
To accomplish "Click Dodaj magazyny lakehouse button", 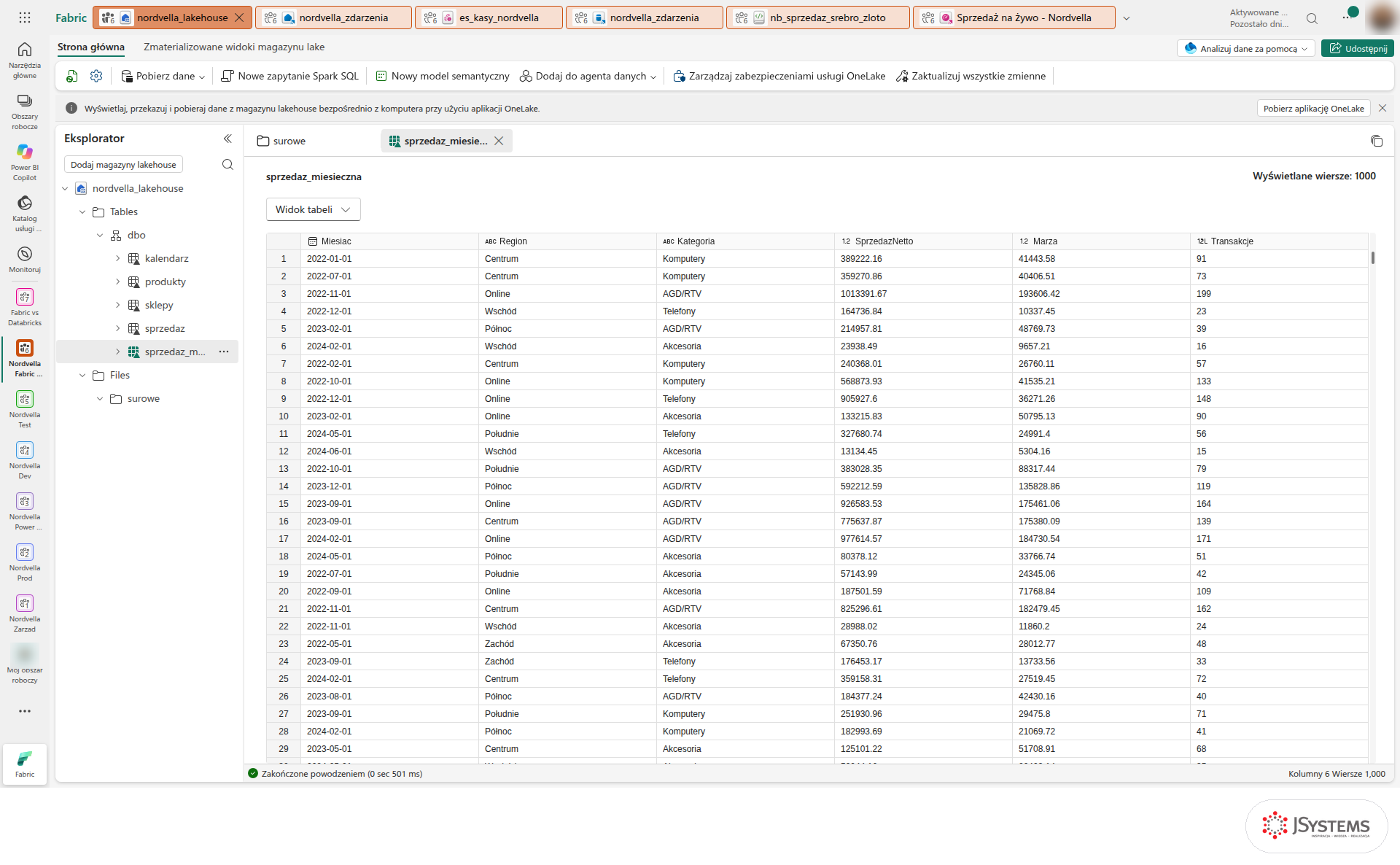I will pyautogui.click(x=123, y=165).
